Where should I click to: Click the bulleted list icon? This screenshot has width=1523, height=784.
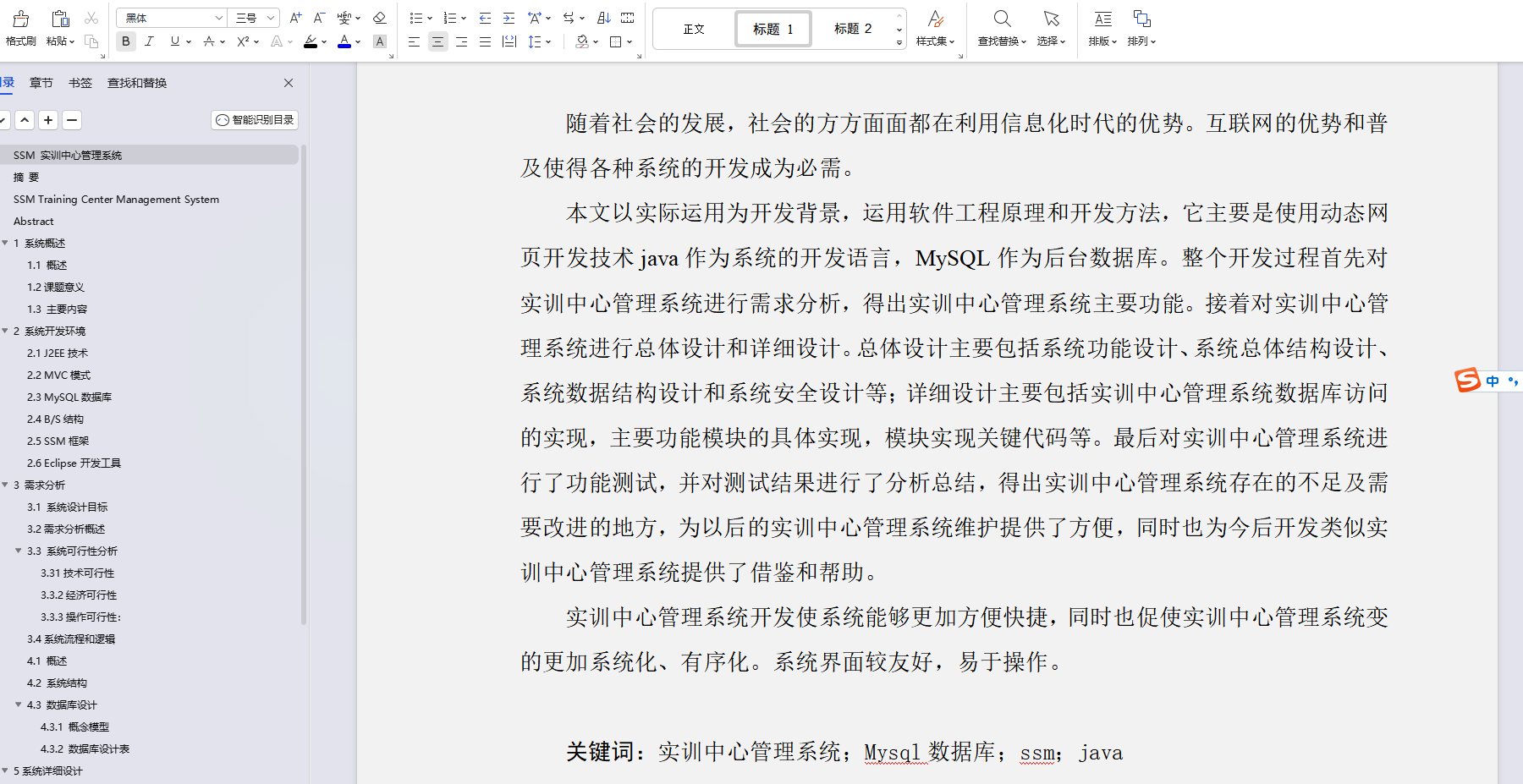coord(415,18)
